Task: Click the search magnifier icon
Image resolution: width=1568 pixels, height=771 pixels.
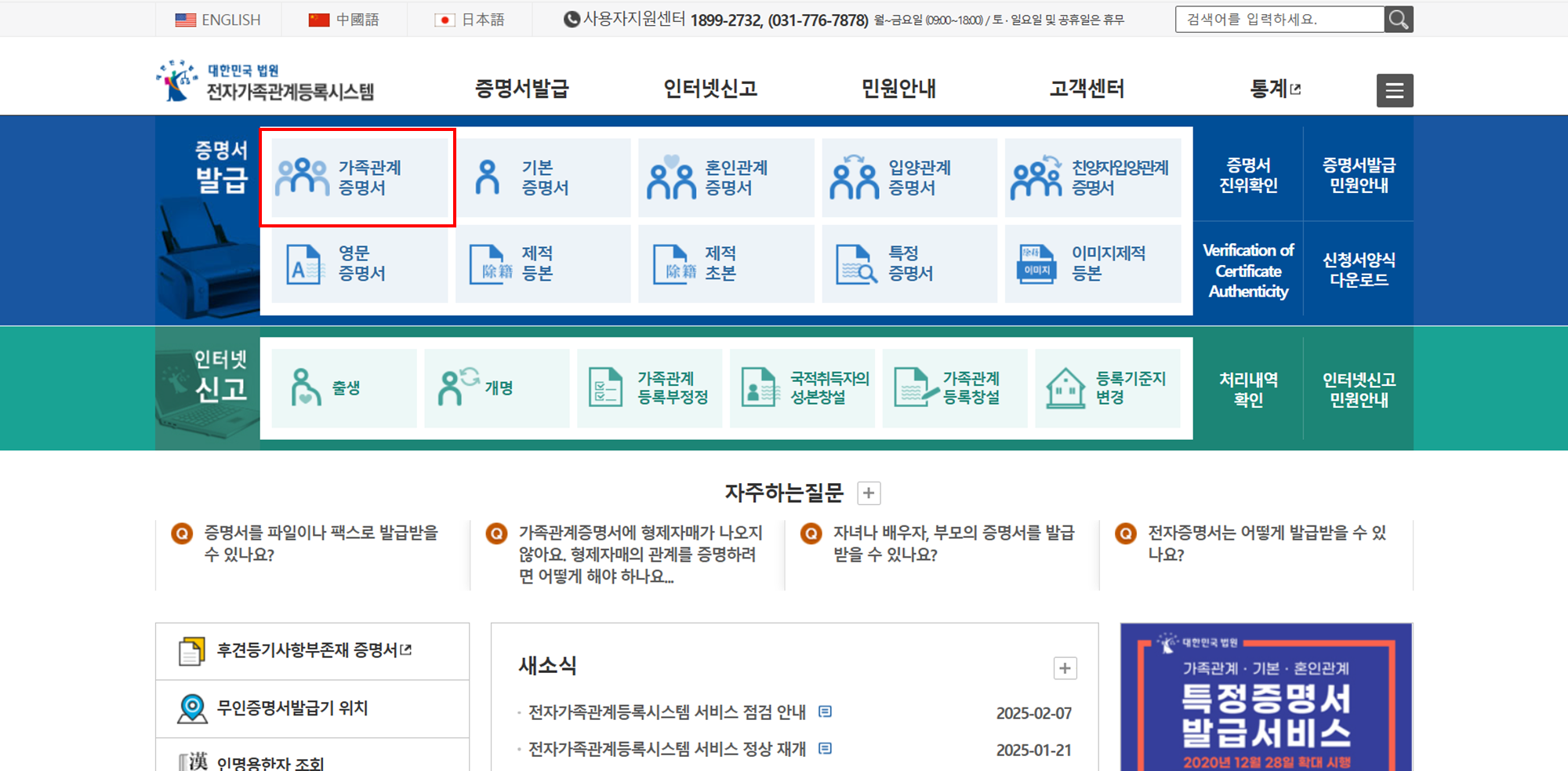Action: [x=1399, y=19]
